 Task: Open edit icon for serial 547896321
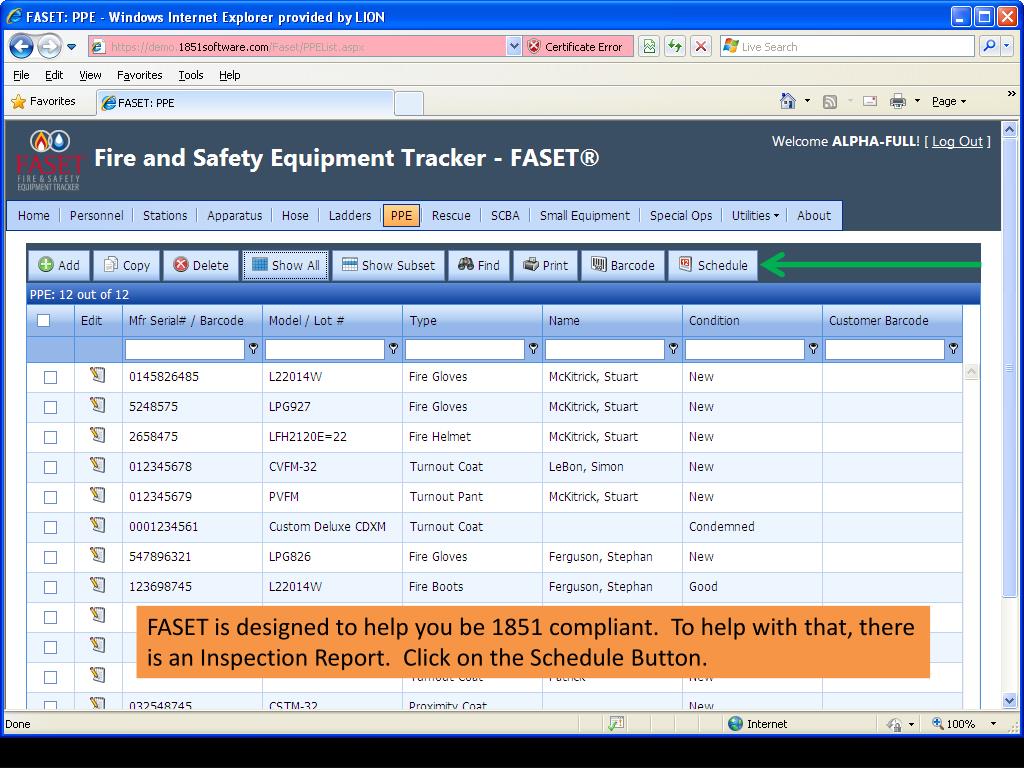point(98,555)
